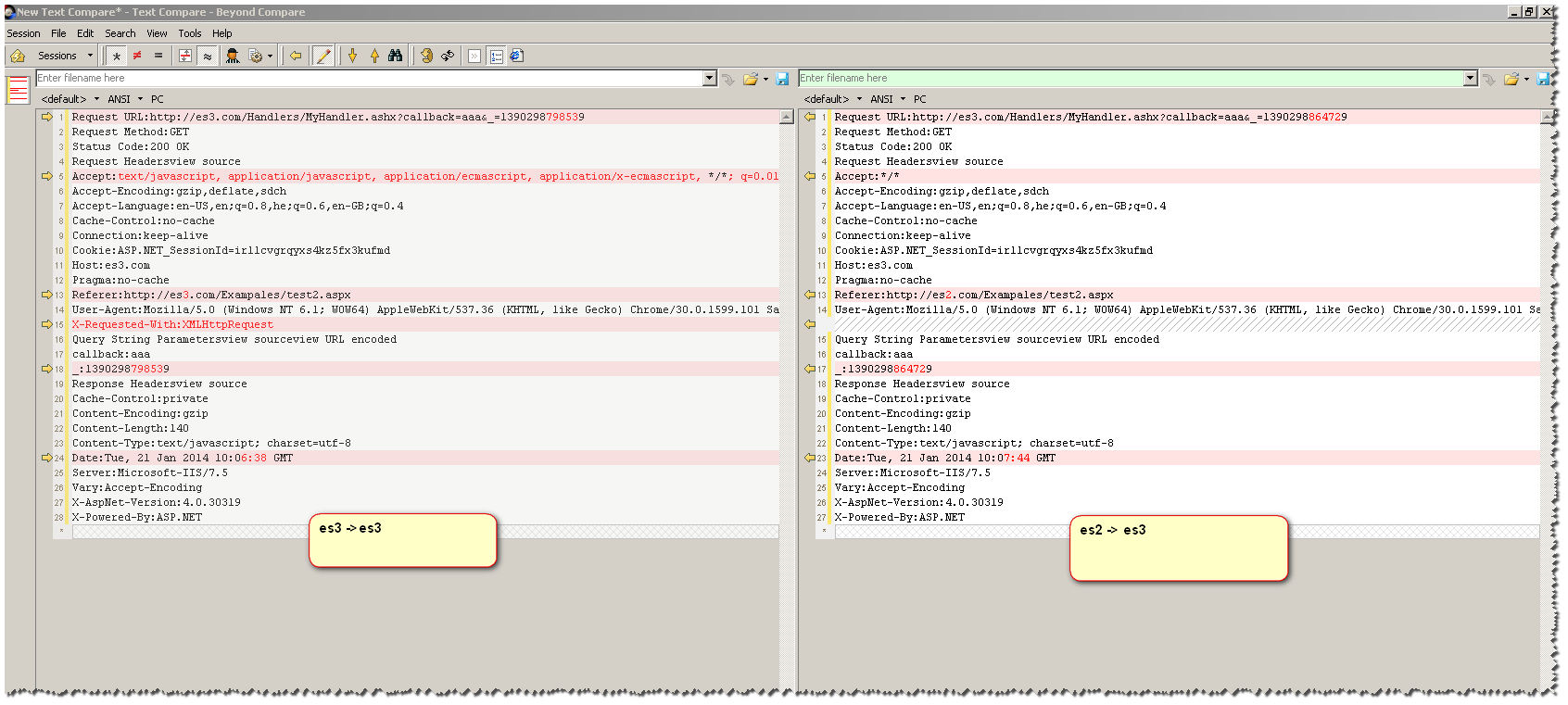Click left gutter arrow on Accept line 5

tap(47, 176)
